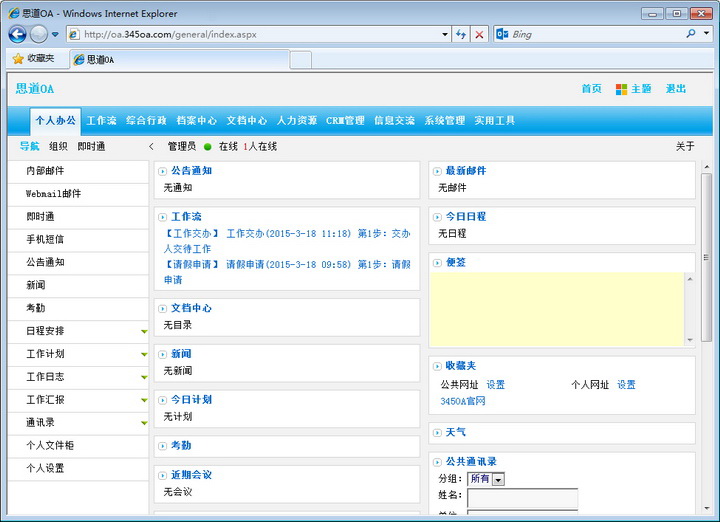The height and width of the screenshot is (522, 720).
Task: Collapse the sidebar with the left chevron
Action: click(x=152, y=146)
